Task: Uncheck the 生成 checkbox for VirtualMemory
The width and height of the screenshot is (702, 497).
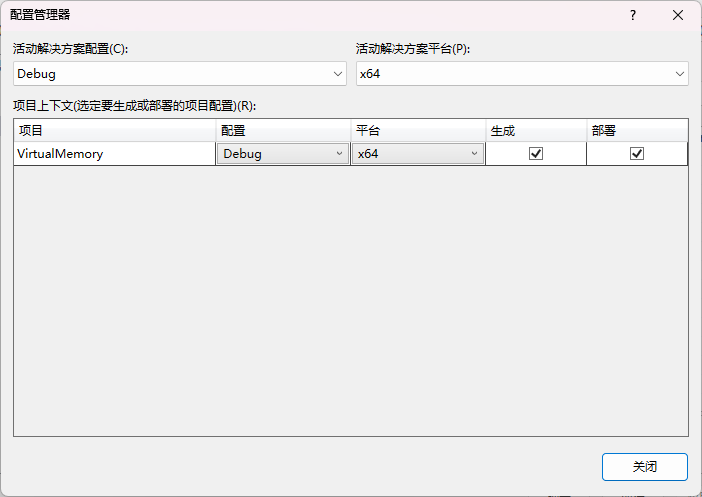Action: 536,154
